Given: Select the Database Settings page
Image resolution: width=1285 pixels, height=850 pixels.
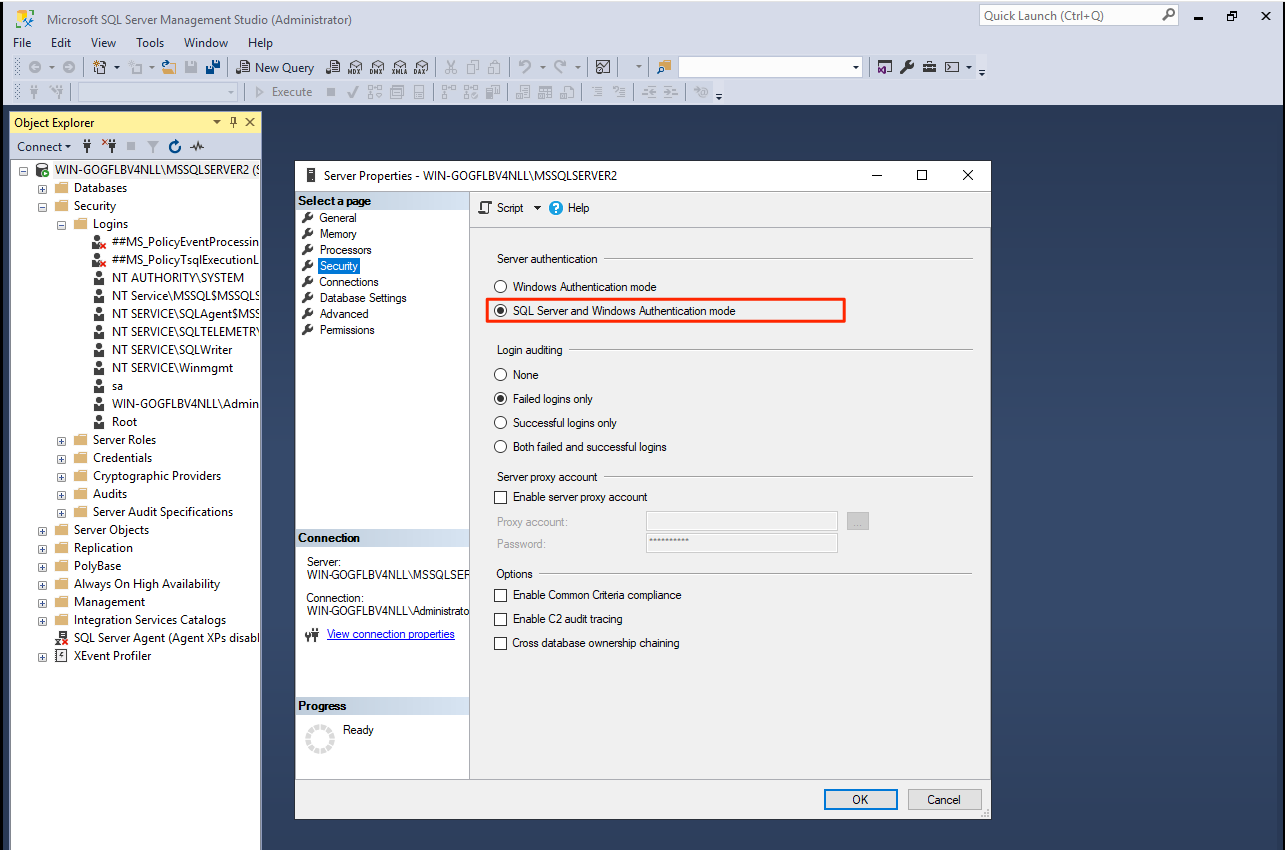Looking at the screenshot, I should click(x=363, y=298).
